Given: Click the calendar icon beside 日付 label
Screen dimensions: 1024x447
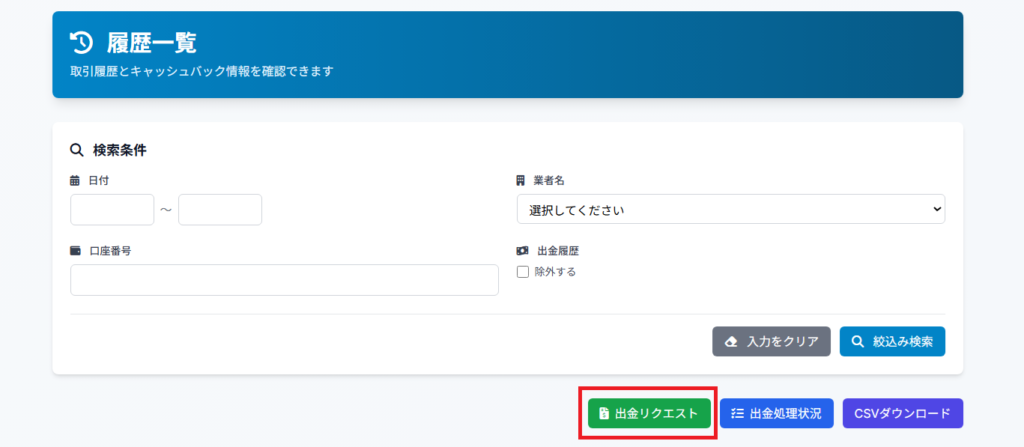Looking at the screenshot, I should 74,181.
